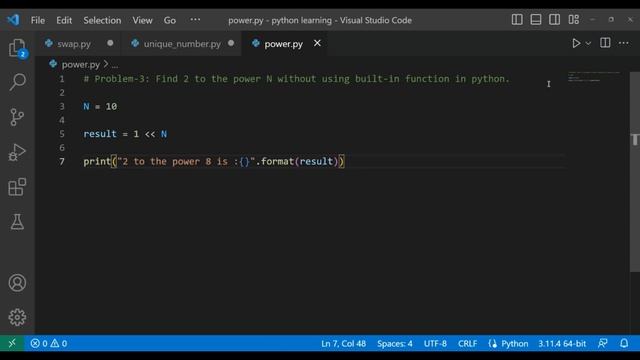The height and width of the screenshot is (360, 640).
Task: Open the Accounts menu icon
Action: (17, 283)
